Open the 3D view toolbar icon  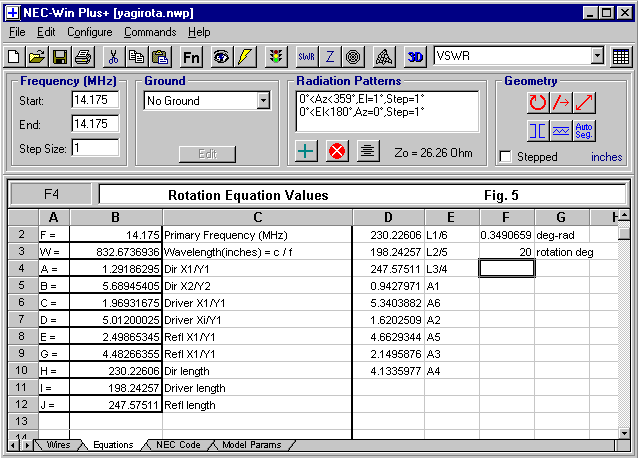pyautogui.click(x=416, y=57)
